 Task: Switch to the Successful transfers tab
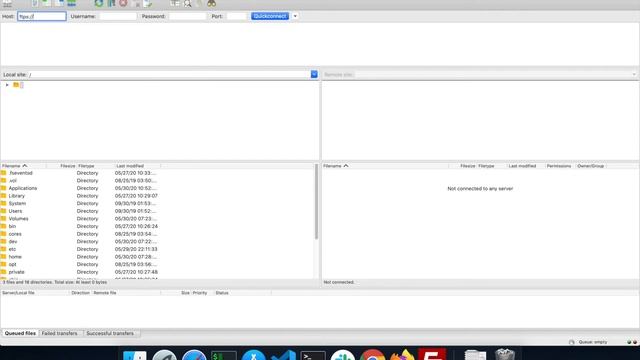(x=110, y=333)
